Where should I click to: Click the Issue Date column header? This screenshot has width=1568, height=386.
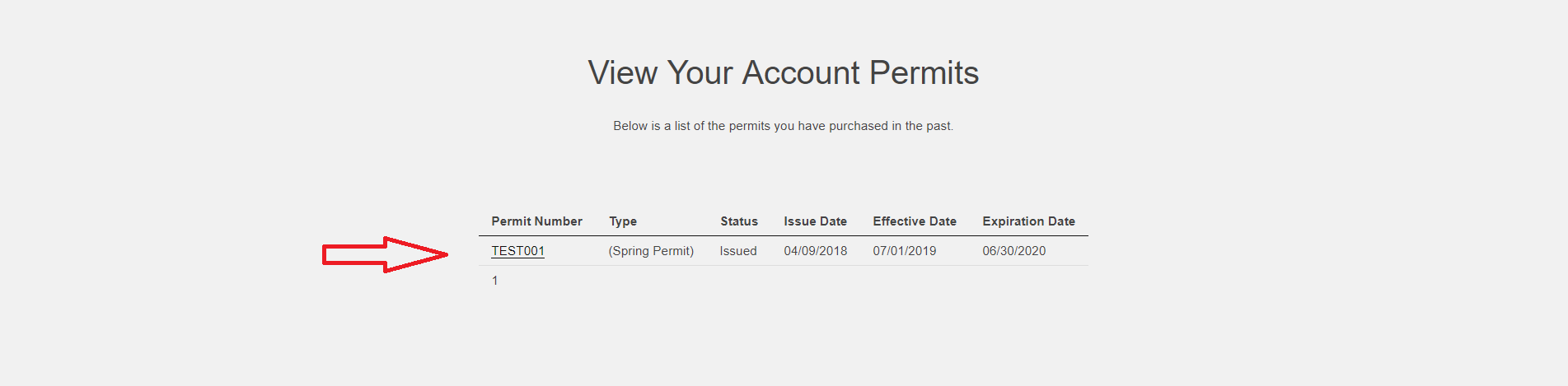click(x=815, y=221)
